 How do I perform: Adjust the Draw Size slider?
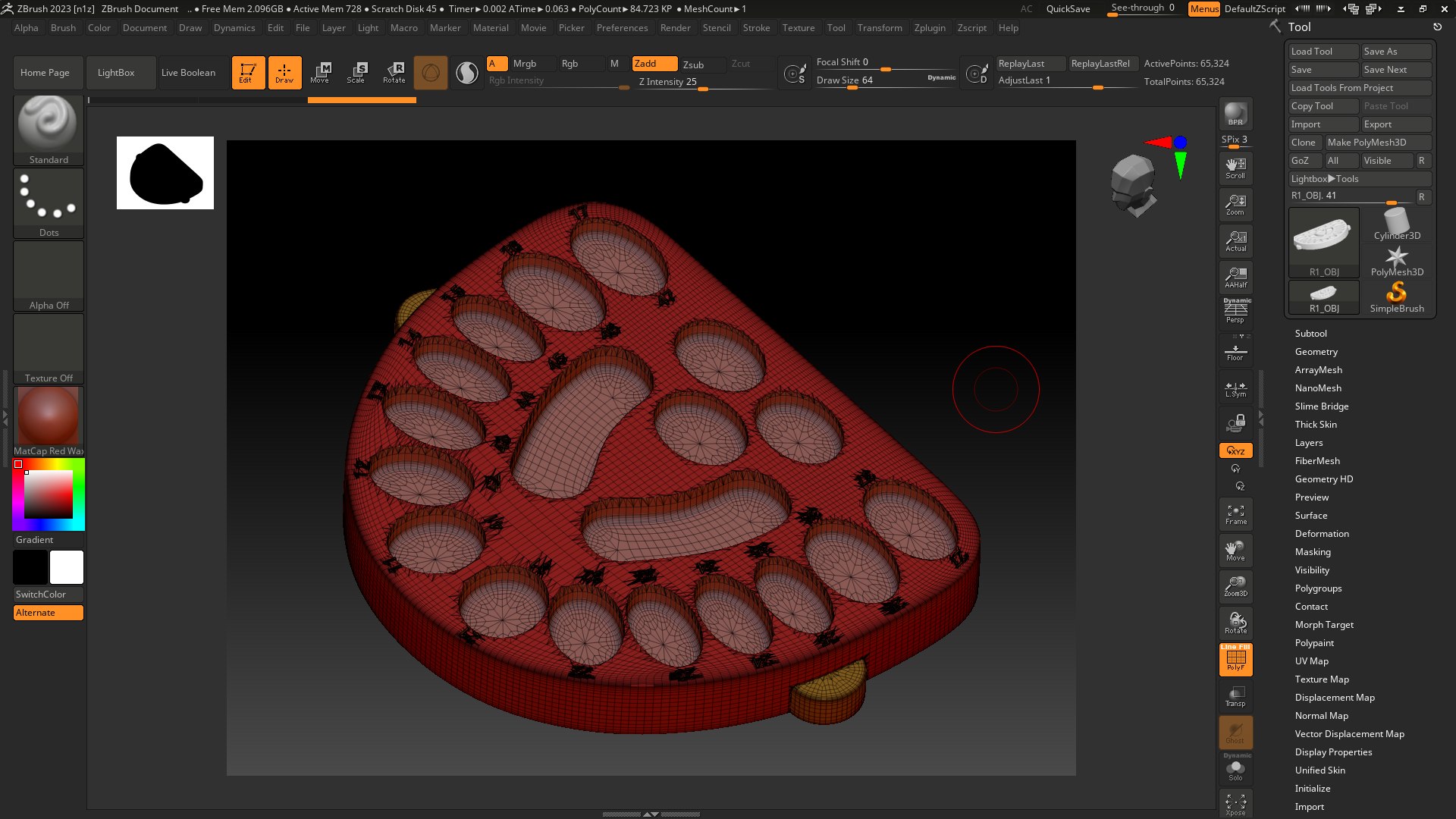click(x=886, y=80)
